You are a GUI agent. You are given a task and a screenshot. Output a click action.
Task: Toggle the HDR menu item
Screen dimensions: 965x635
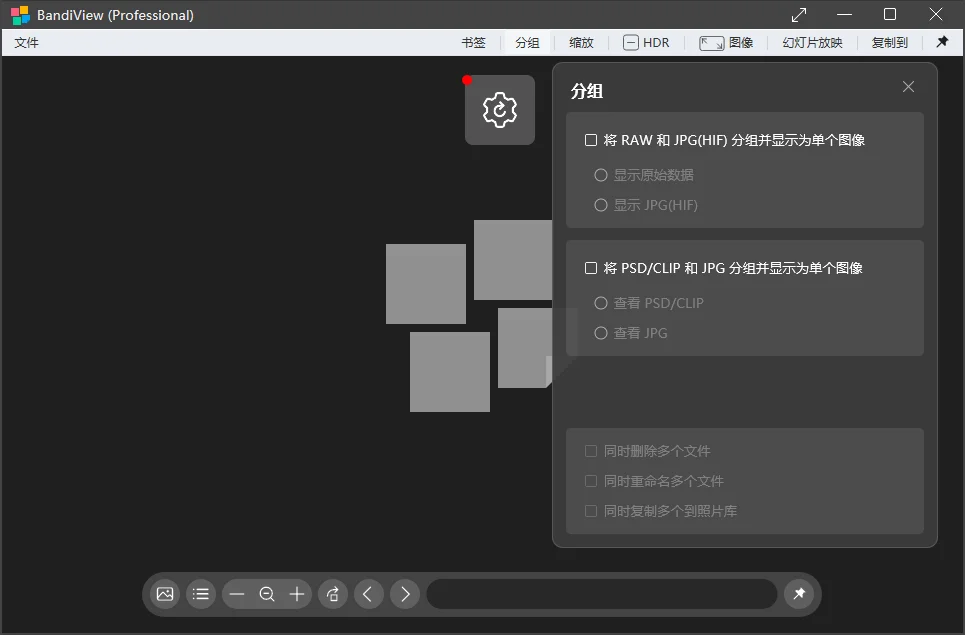click(646, 42)
